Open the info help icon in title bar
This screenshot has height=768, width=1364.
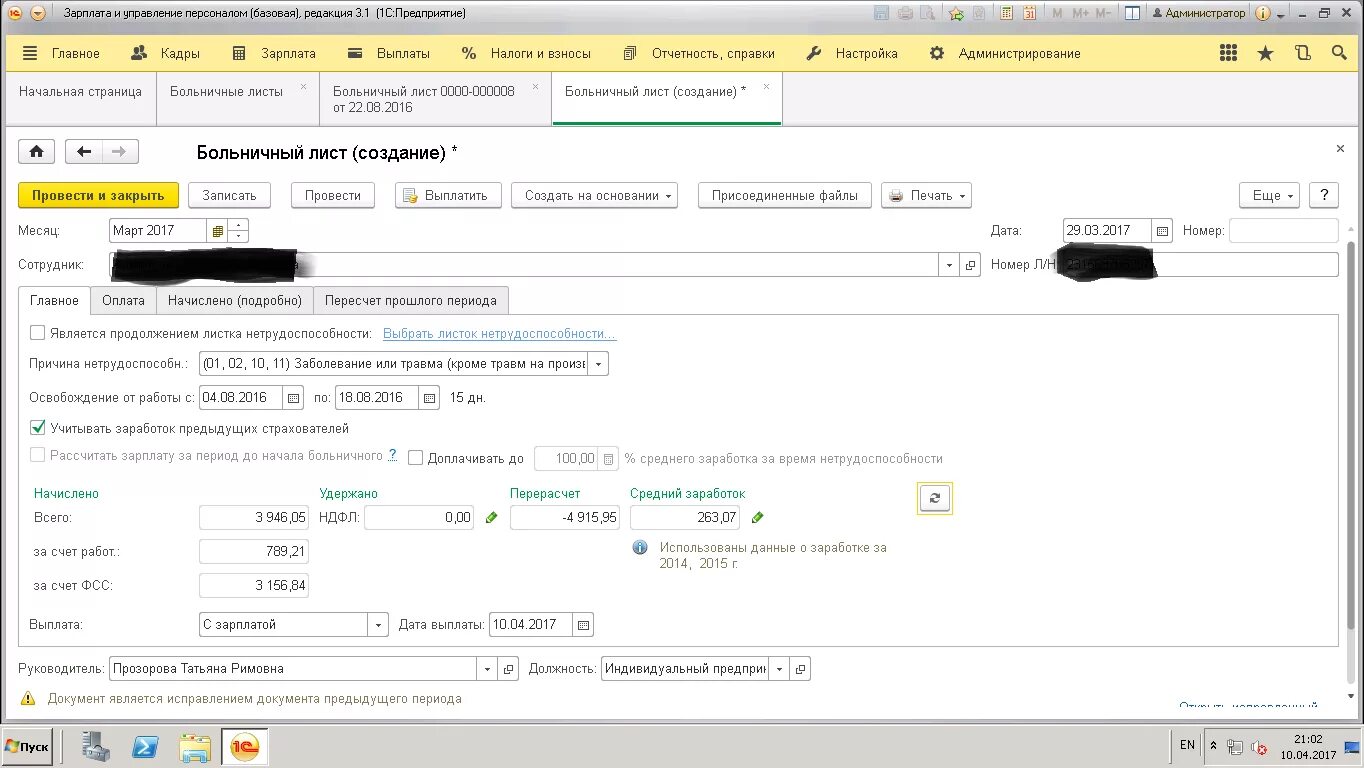tap(1263, 14)
